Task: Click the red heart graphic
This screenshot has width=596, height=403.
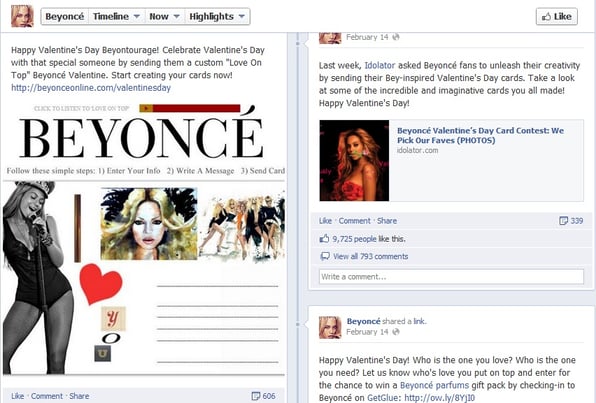Action: click(x=101, y=284)
